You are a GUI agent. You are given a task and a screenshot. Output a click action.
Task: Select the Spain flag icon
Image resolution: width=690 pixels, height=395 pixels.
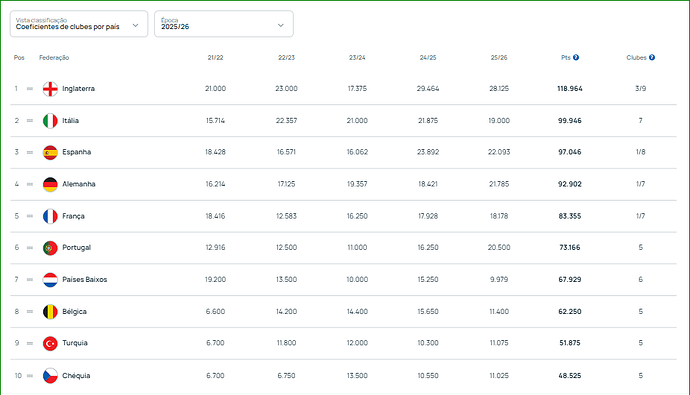[50, 152]
